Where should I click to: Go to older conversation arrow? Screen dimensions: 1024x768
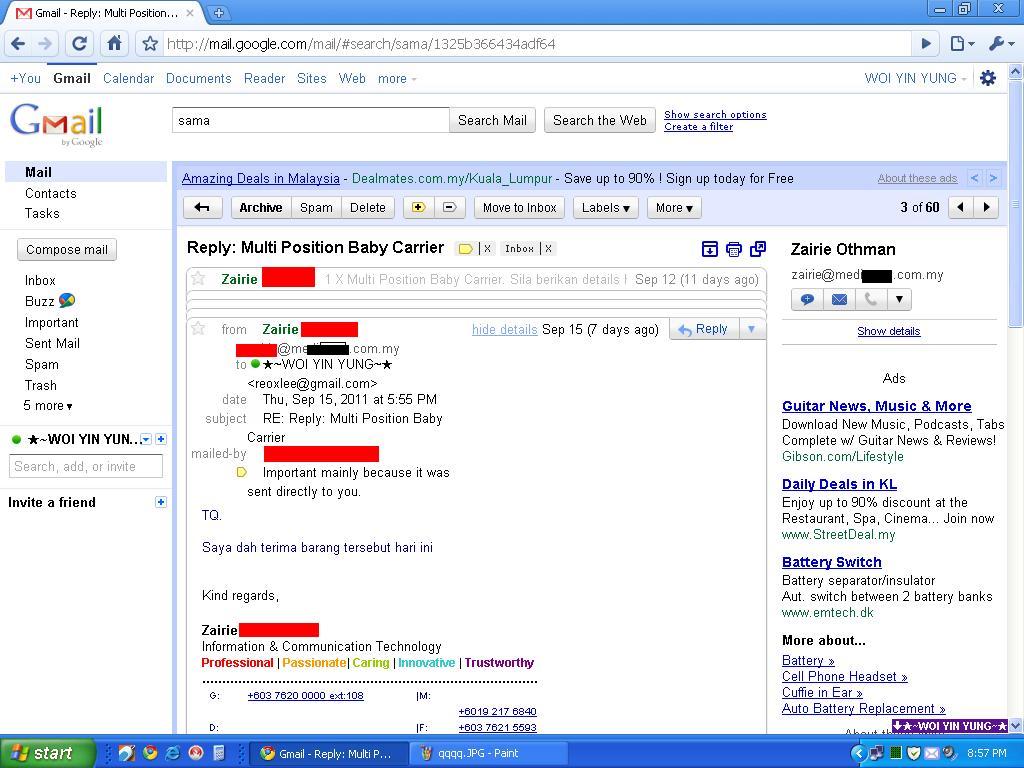(986, 208)
